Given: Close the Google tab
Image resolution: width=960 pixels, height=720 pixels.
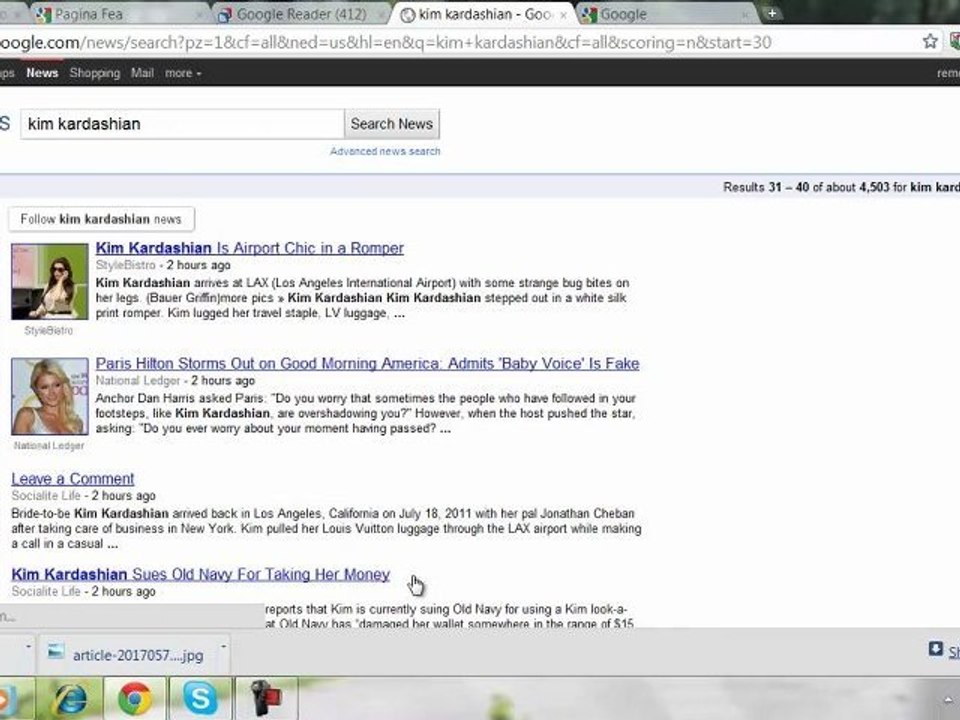Looking at the screenshot, I should click(x=746, y=15).
